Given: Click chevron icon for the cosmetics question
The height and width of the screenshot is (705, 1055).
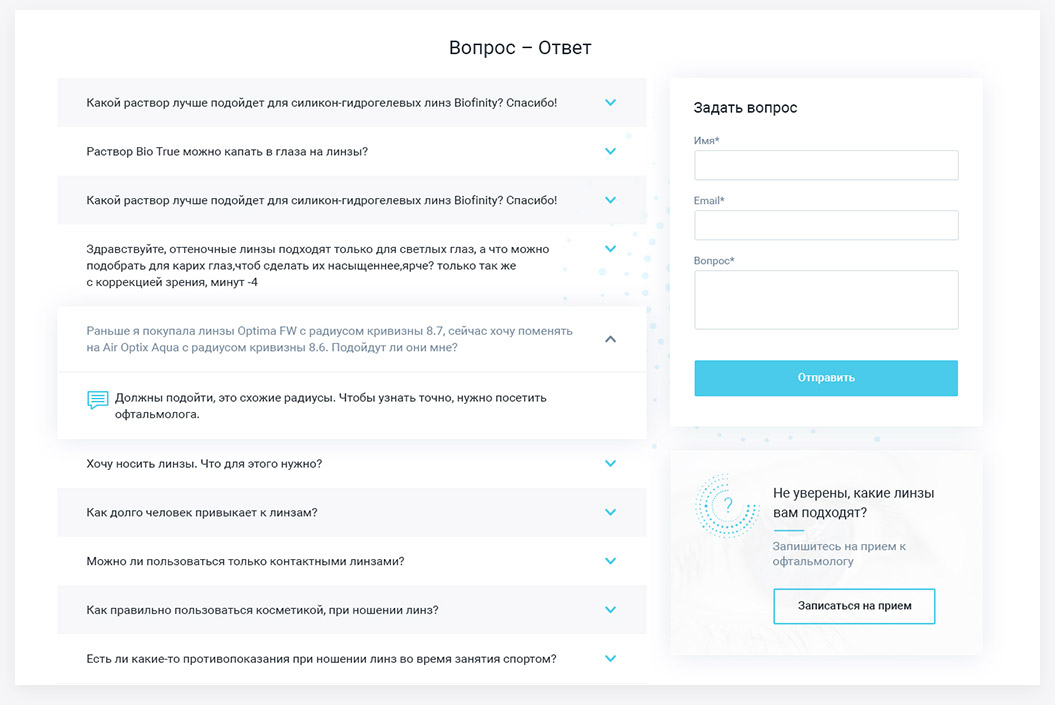Looking at the screenshot, I should pyautogui.click(x=610, y=610).
